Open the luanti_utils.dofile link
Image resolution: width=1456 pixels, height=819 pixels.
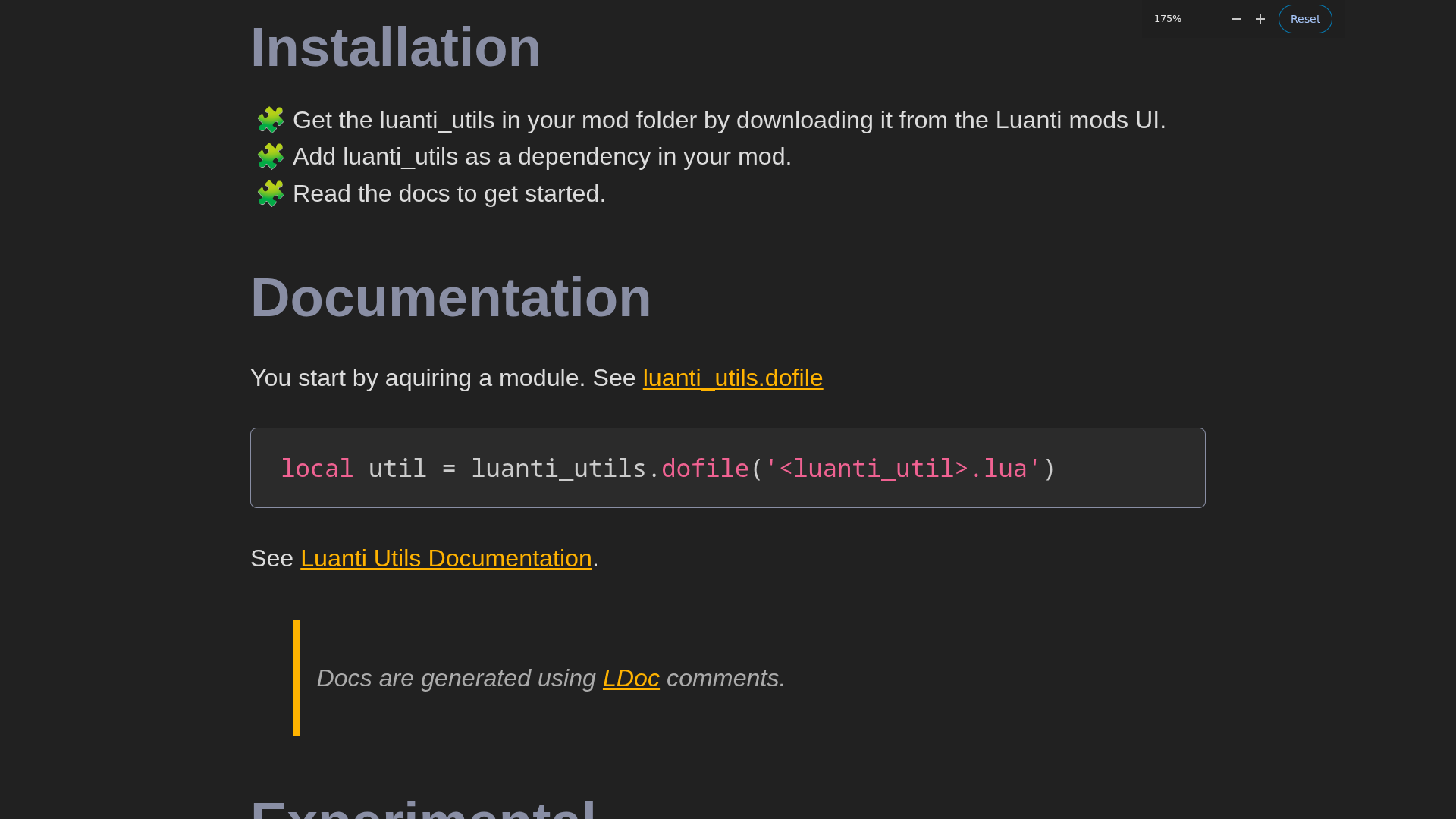tap(733, 378)
